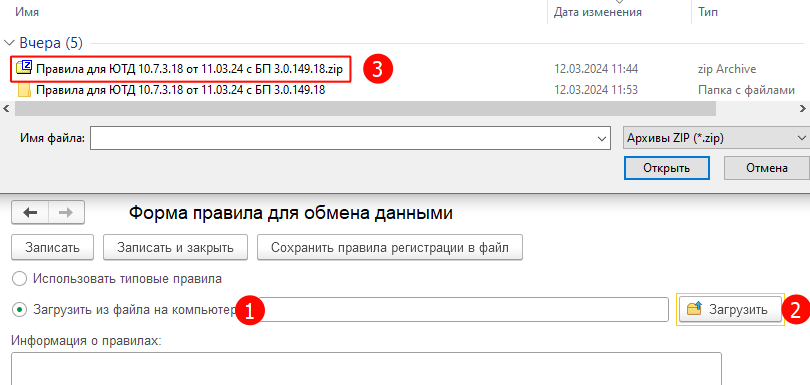Sort by the Дата изменения column header
The width and height of the screenshot is (810, 385).
tap(598, 12)
